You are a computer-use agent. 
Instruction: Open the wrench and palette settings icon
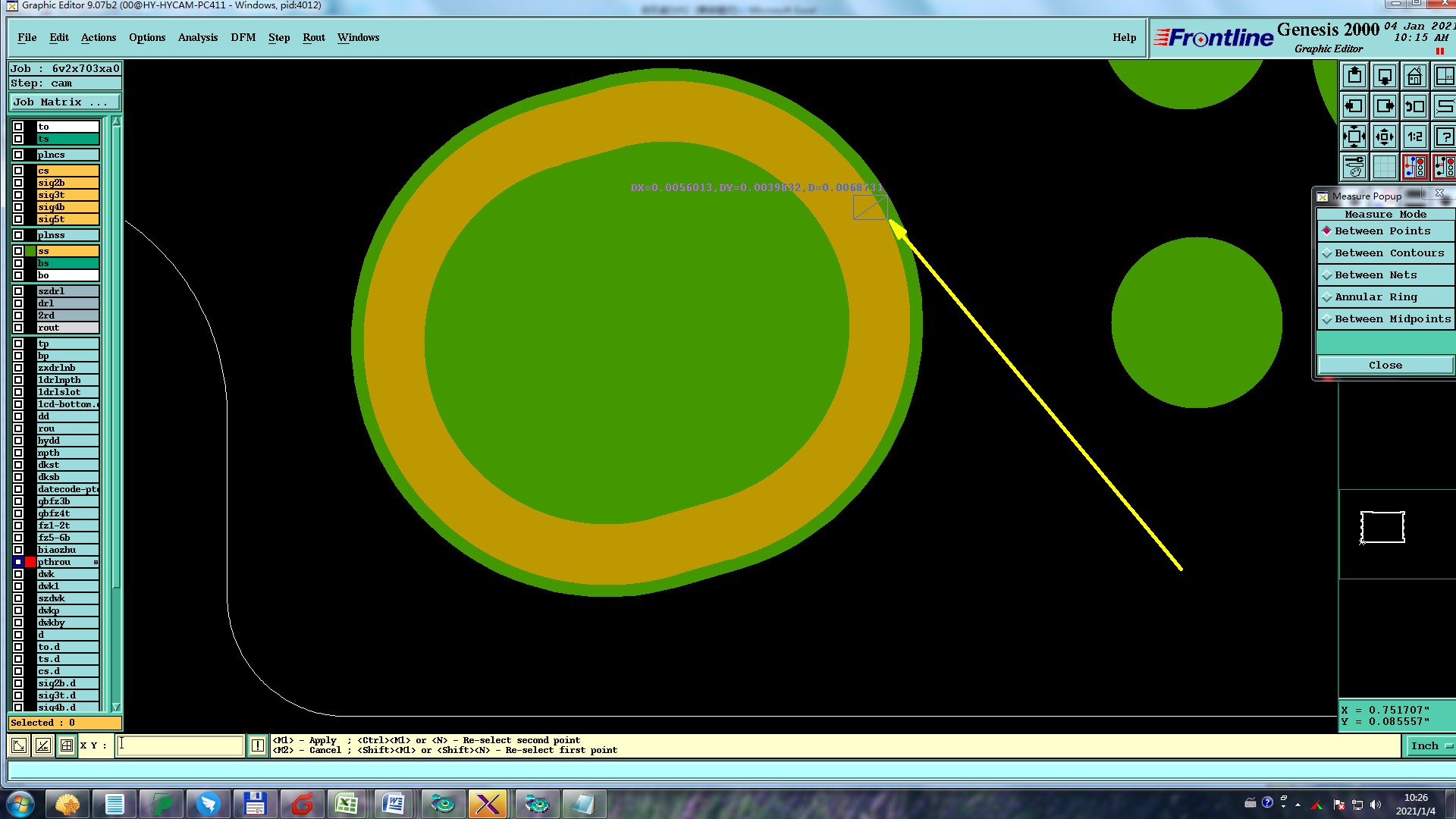[1354, 167]
